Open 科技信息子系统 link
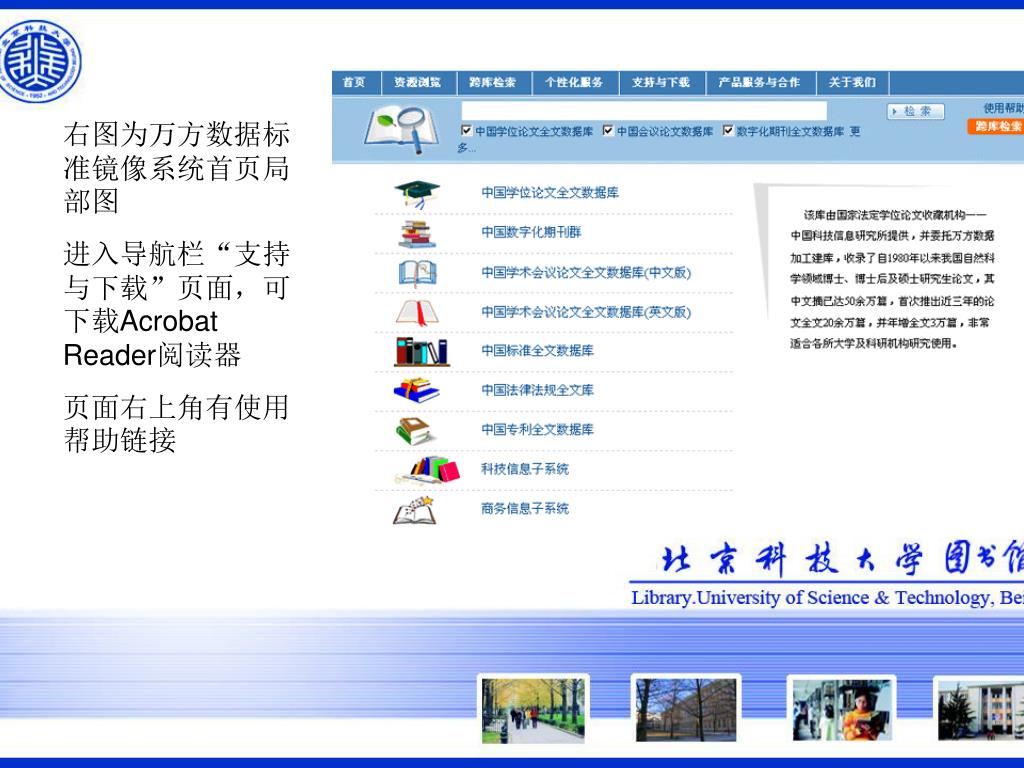Screen dimensions: 1024x768 (525, 468)
